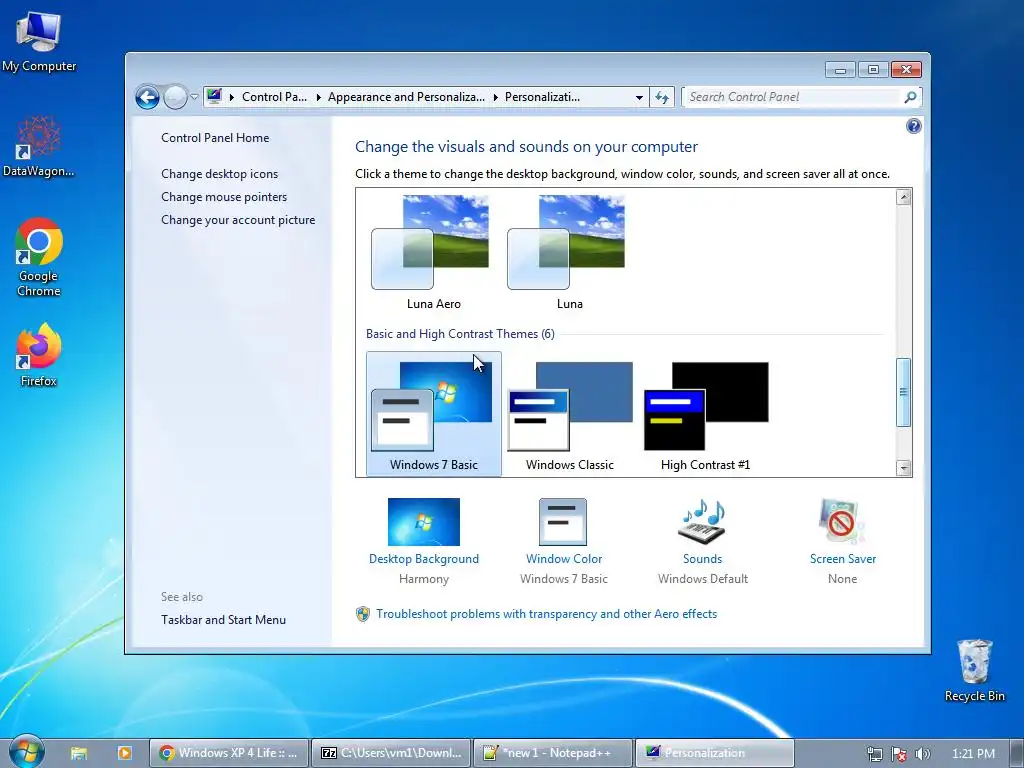Open Troubleshoot problems with transparency link

[546, 614]
